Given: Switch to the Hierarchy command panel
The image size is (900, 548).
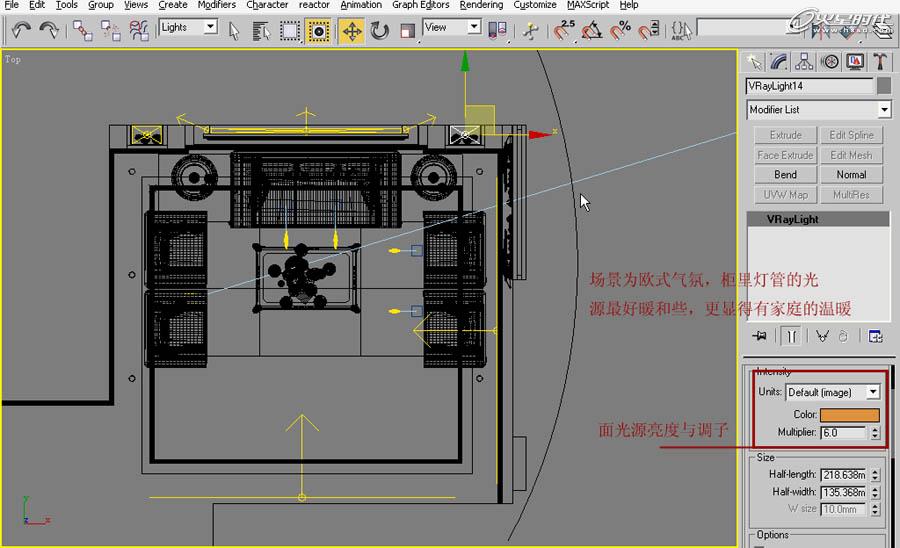Looking at the screenshot, I should [x=804, y=61].
